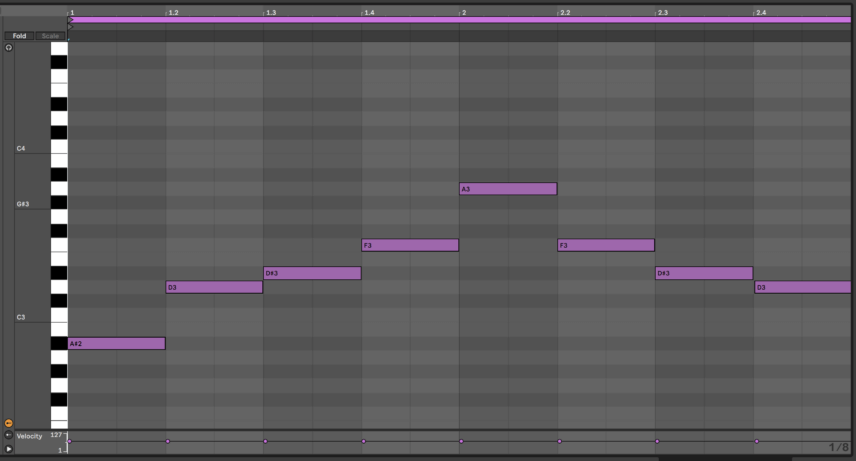Click ruler position 1.4
The height and width of the screenshot is (461, 856).
tap(368, 13)
